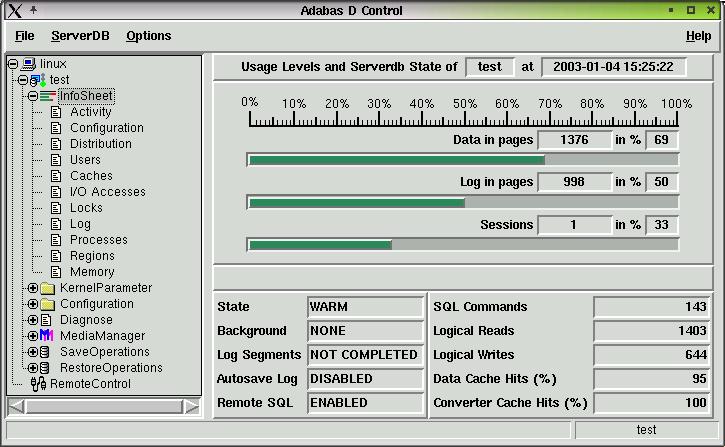The height and width of the screenshot is (447, 725).
Task: Click the SaveOperations database icon
Action: pos(45,352)
